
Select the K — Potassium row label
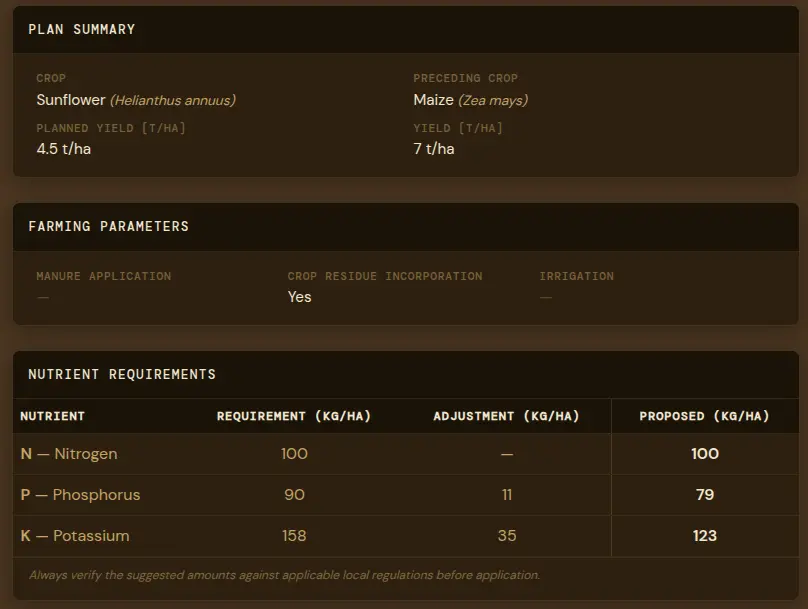tap(75, 536)
